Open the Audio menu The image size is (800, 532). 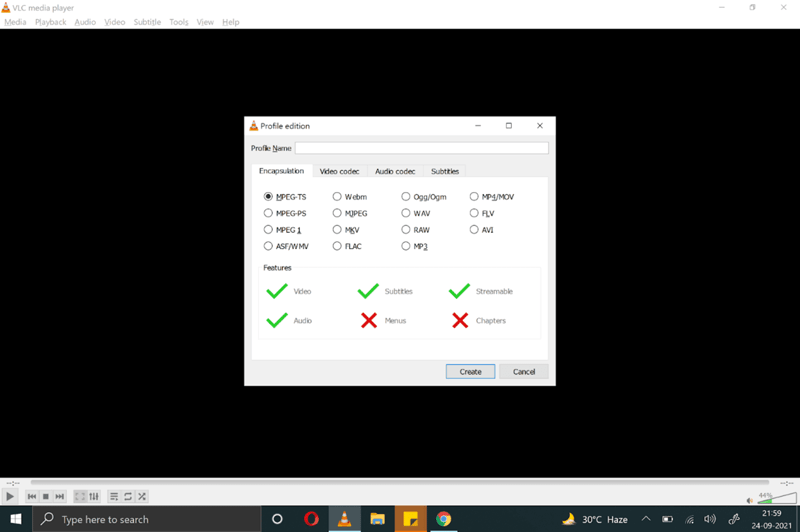[85, 22]
